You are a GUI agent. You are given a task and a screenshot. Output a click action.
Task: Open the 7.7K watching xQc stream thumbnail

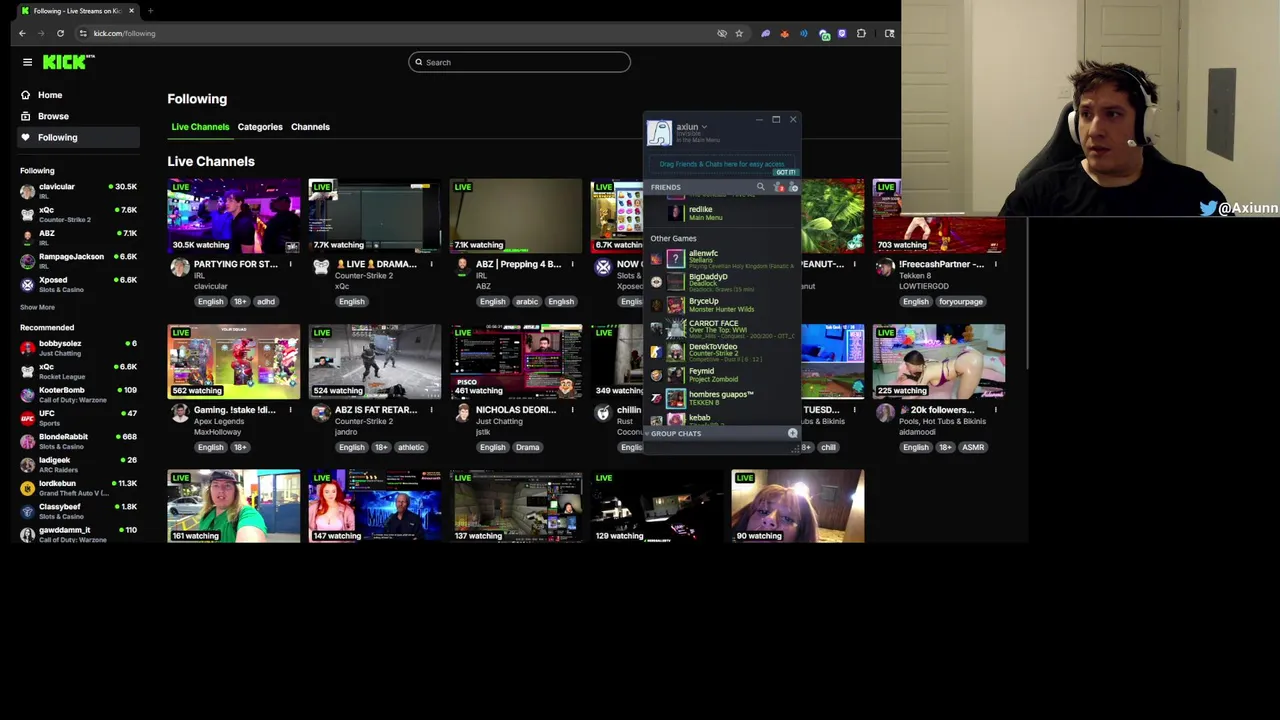374,215
